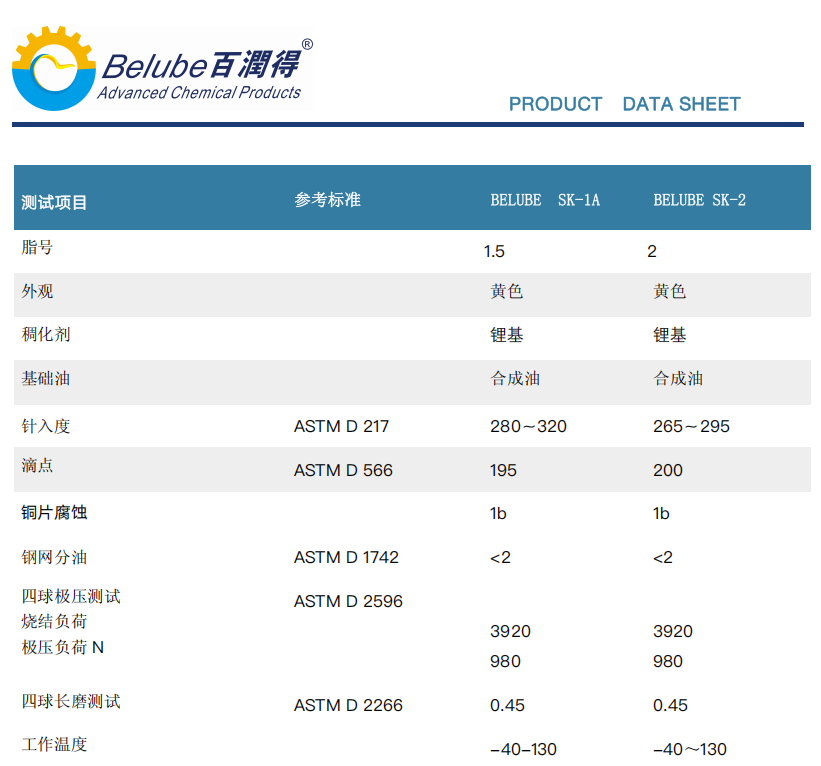Screen dimensions: 821x766
Task: Click the 'ASTM D 1742' standard cell
Action: [346, 558]
